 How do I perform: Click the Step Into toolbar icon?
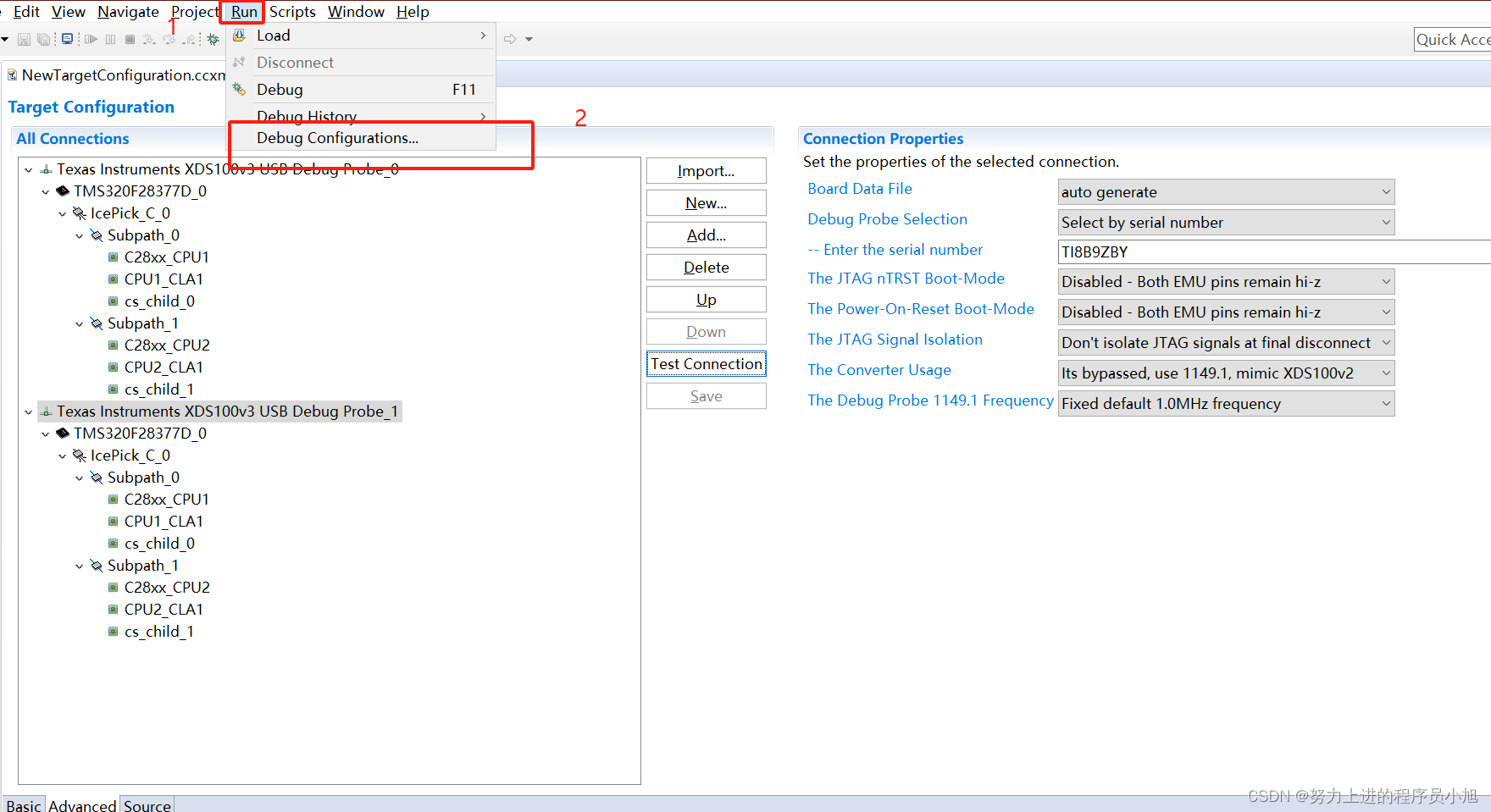point(149,39)
